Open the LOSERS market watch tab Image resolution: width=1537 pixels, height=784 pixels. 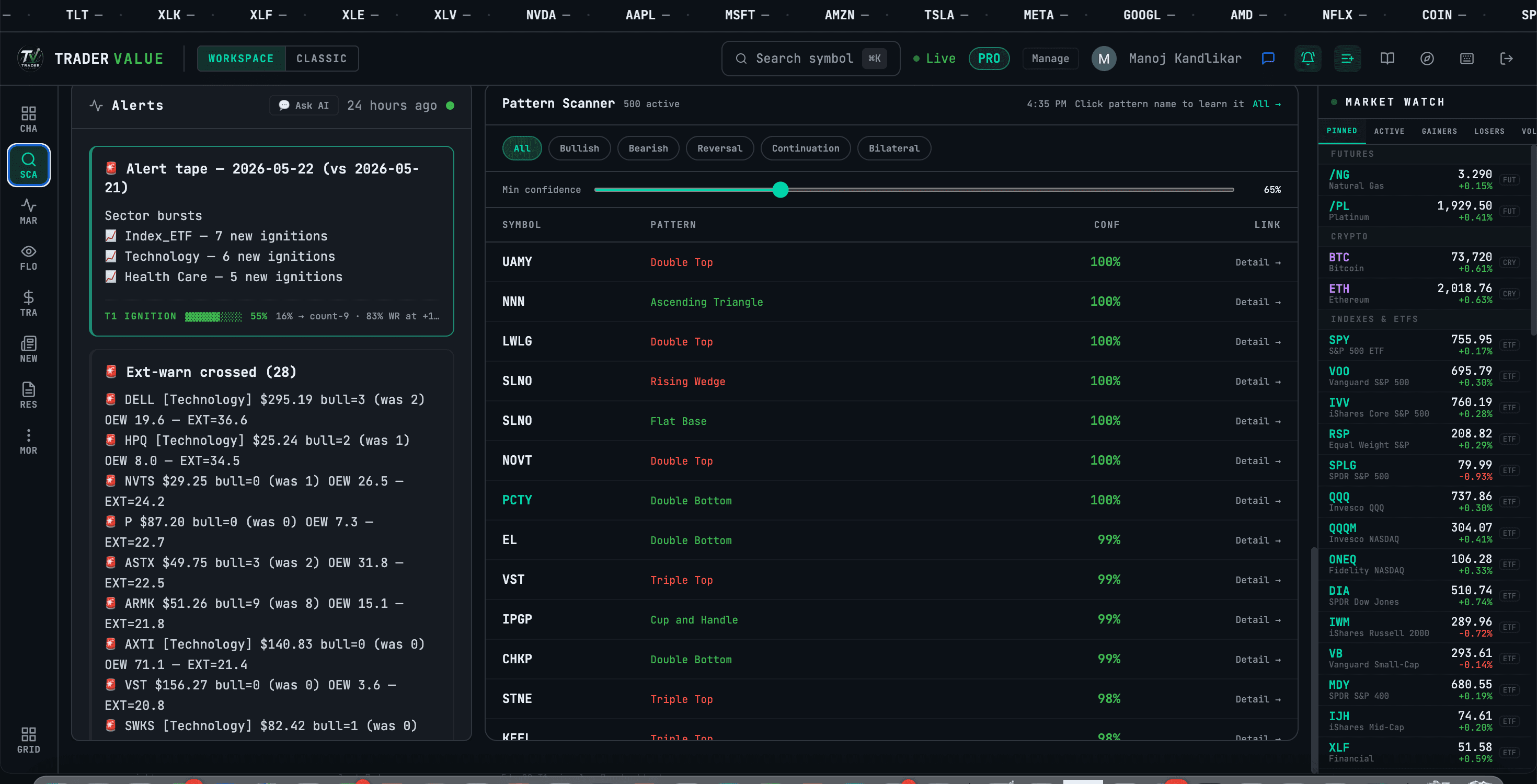coord(1489,131)
